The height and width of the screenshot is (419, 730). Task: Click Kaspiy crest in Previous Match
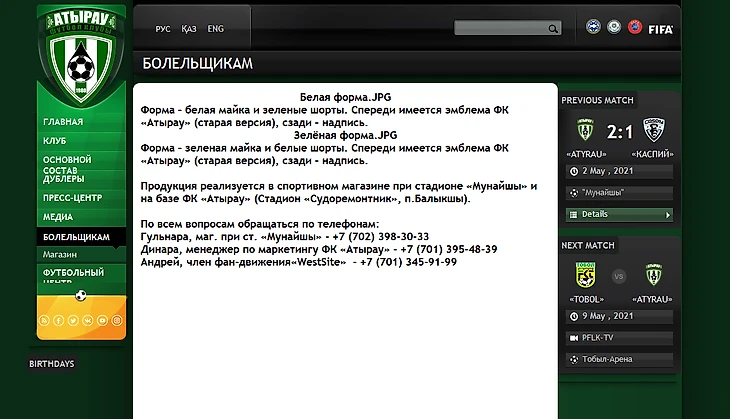tap(654, 129)
